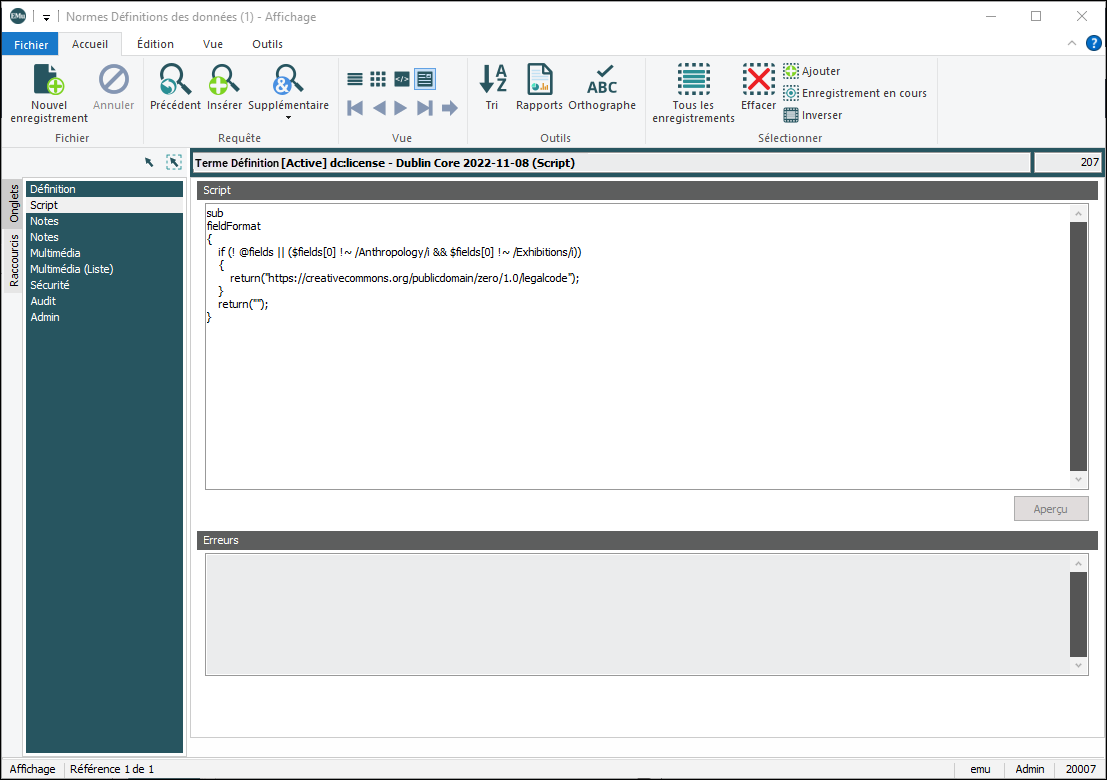Image resolution: width=1107 pixels, height=780 pixels.
Task: Open the Édition ribbon tab
Action: [x=155, y=44]
